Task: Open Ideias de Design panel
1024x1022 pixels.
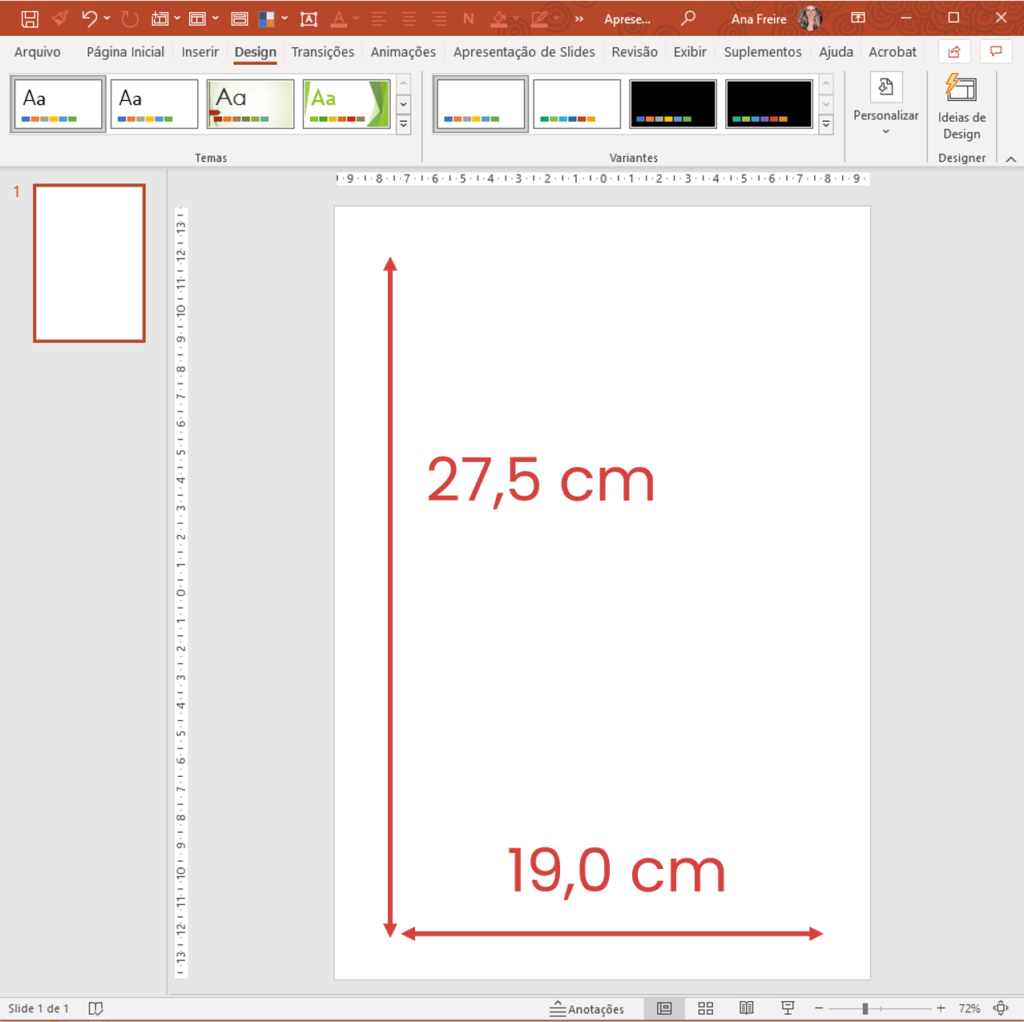Action: pos(961,107)
